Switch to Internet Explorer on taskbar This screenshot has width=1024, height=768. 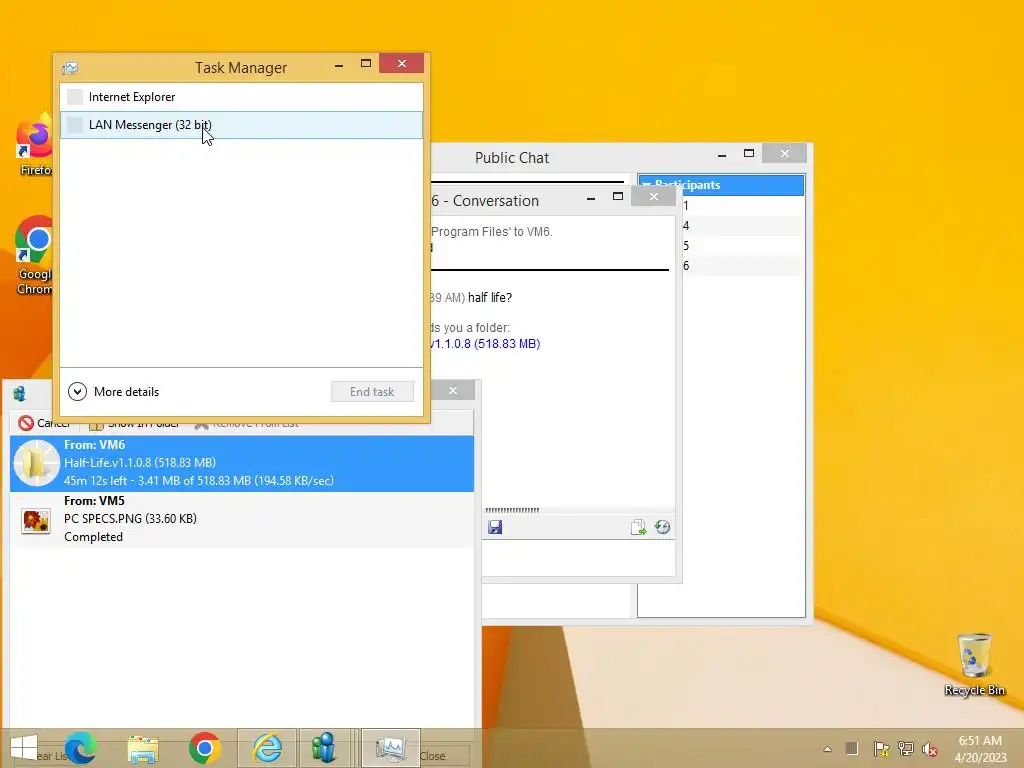pos(267,748)
